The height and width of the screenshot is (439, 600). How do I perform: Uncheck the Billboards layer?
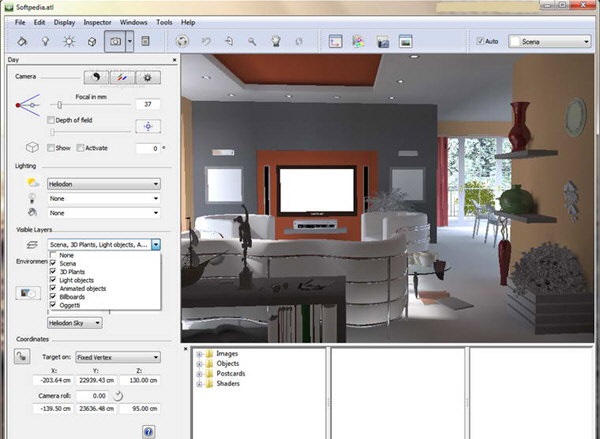click(x=53, y=297)
